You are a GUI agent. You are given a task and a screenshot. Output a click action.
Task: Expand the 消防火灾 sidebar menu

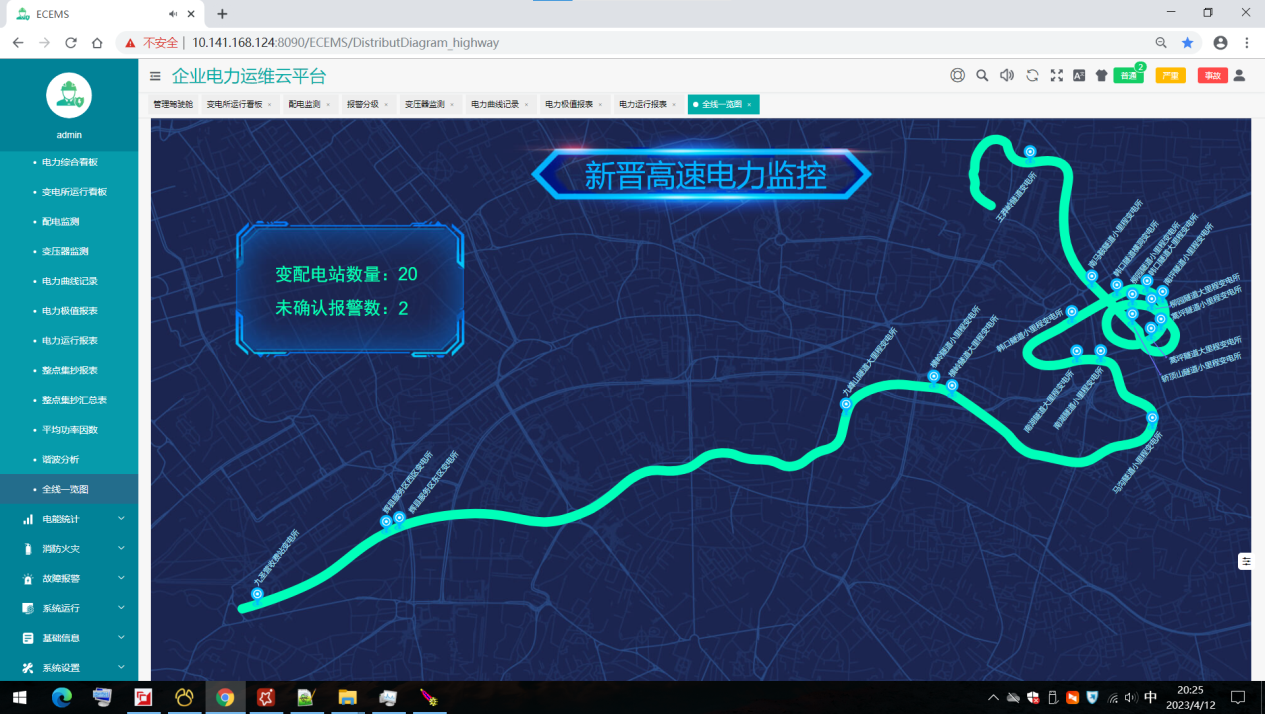[69, 549]
